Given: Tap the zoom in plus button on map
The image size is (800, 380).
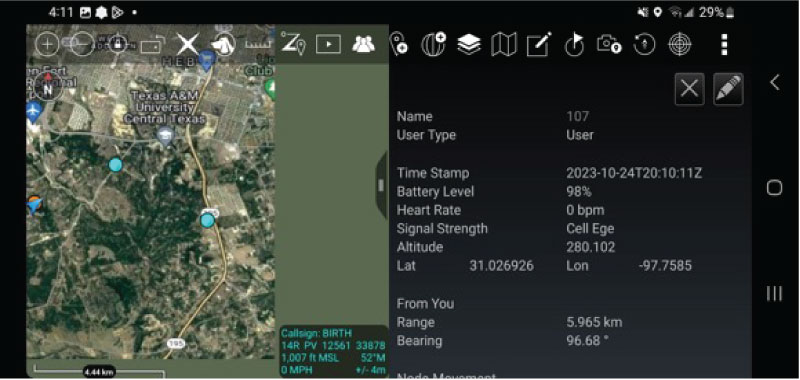Looking at the screenshot, I should [47, 44].
